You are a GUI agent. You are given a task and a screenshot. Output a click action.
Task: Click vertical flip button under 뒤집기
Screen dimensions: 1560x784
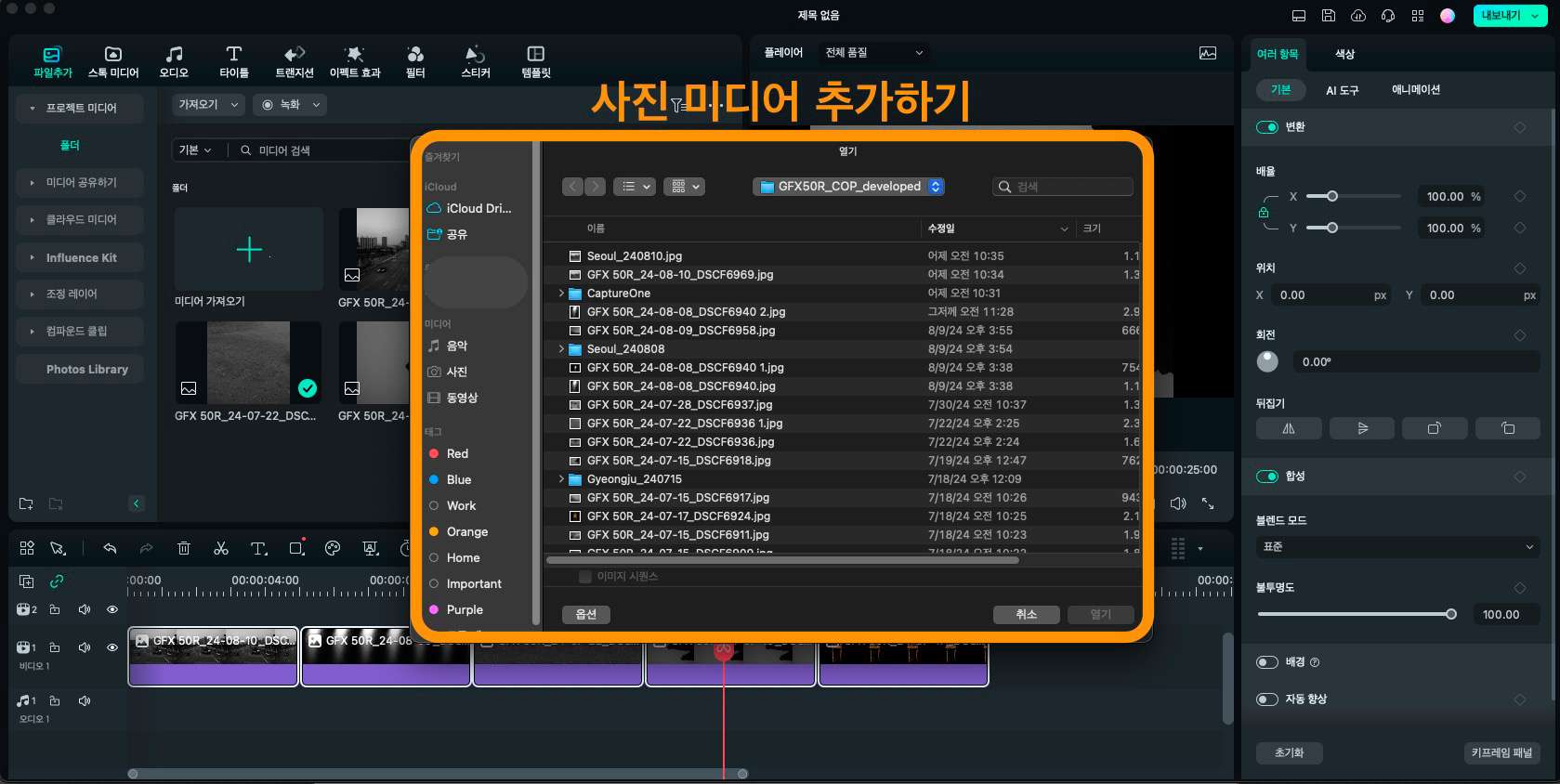[x=1362, y=428]
